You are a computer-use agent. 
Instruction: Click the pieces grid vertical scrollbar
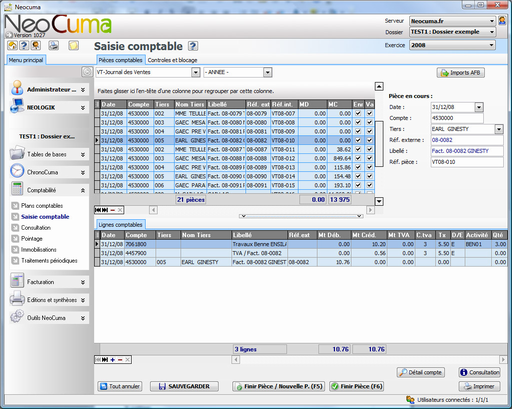[x=379, y=144]
